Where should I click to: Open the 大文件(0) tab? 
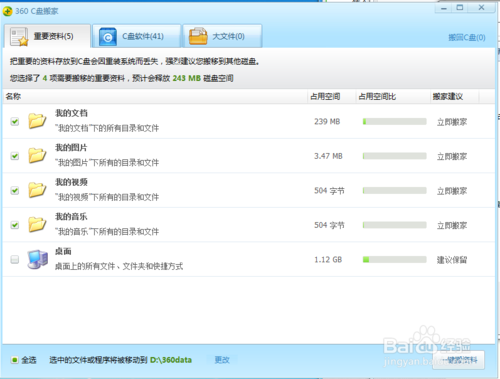tap(222, 36)
